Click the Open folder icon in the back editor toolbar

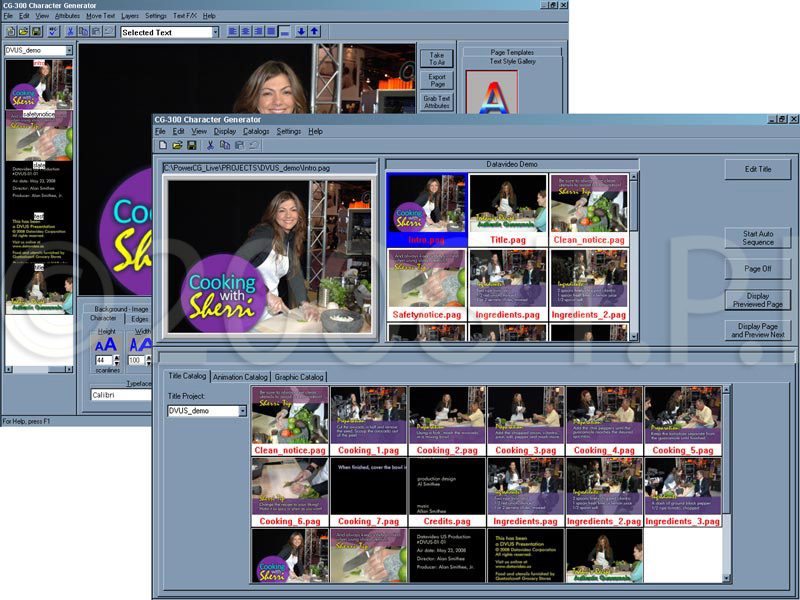23,32
